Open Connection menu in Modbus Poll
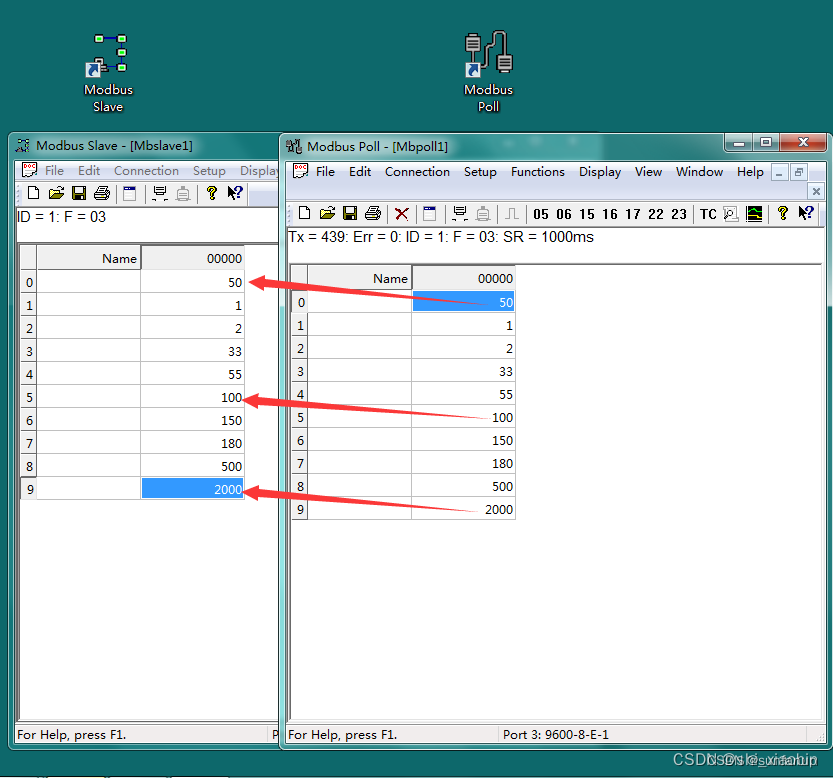 coord(417,172)
